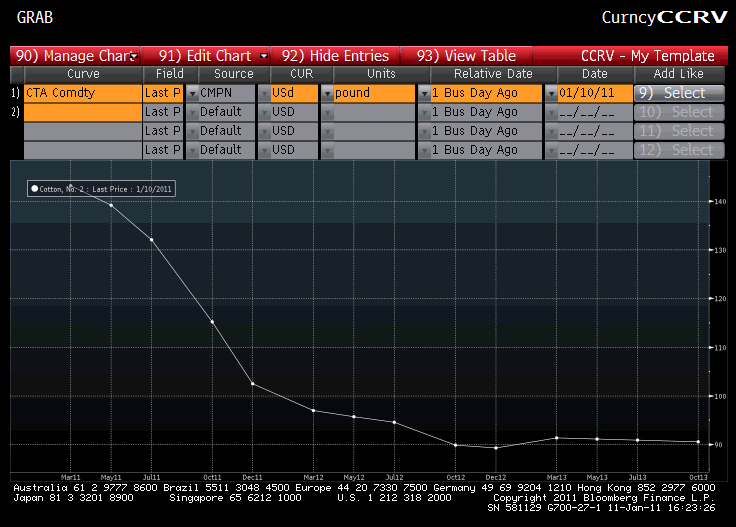This screenshot has width=736, height=527.
Task: Click the 01/10/11 date field
Action: point(595,93)
